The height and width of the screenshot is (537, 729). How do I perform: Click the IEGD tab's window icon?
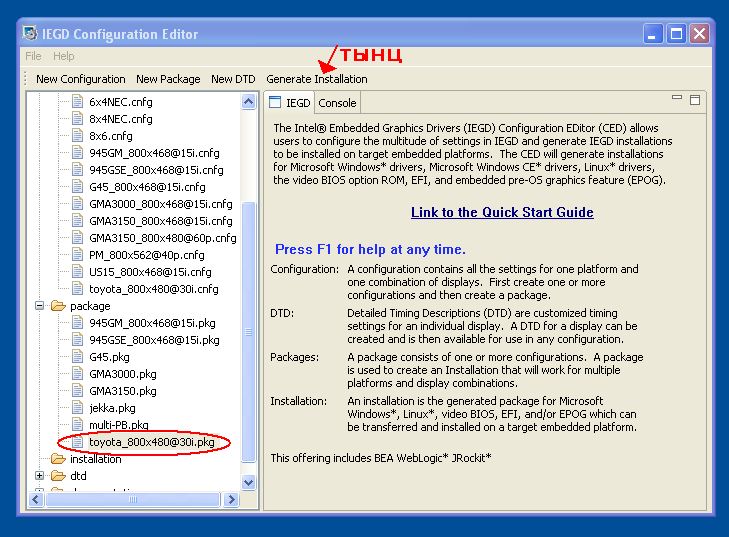[x=276, y=103]
